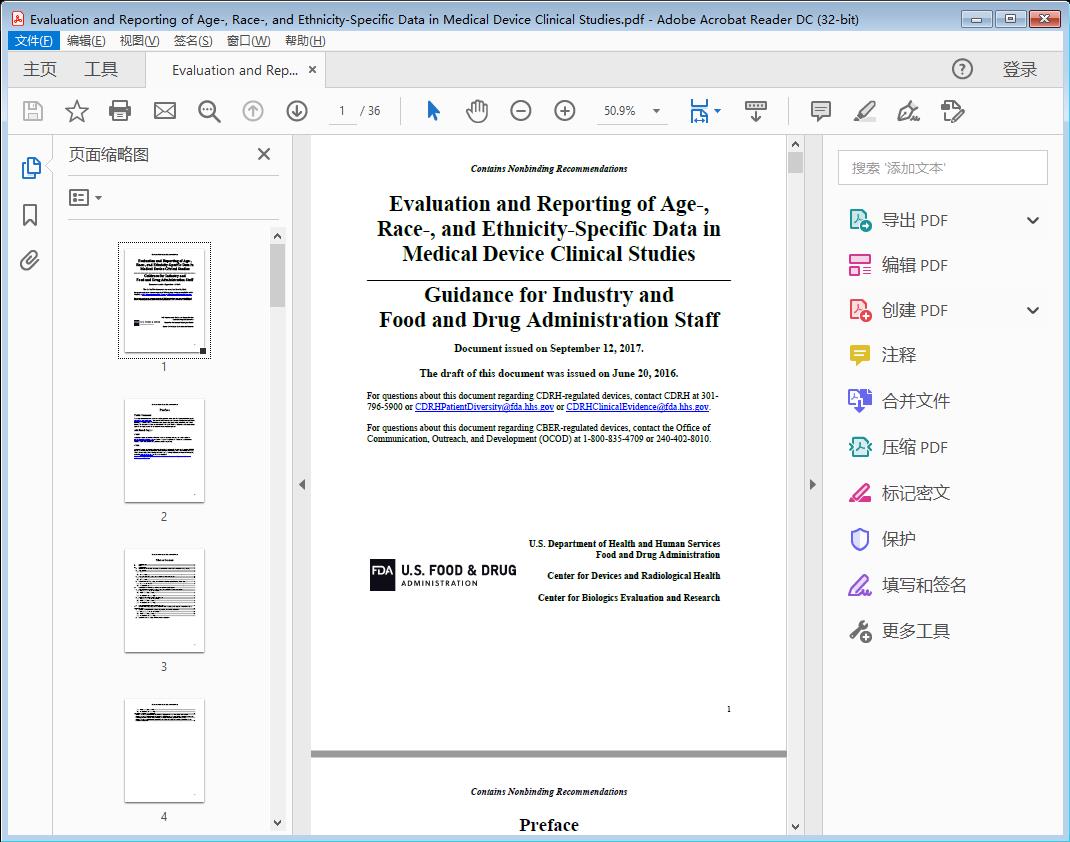
Task: Open the 压缩 PDF tool
Action: 914,448
